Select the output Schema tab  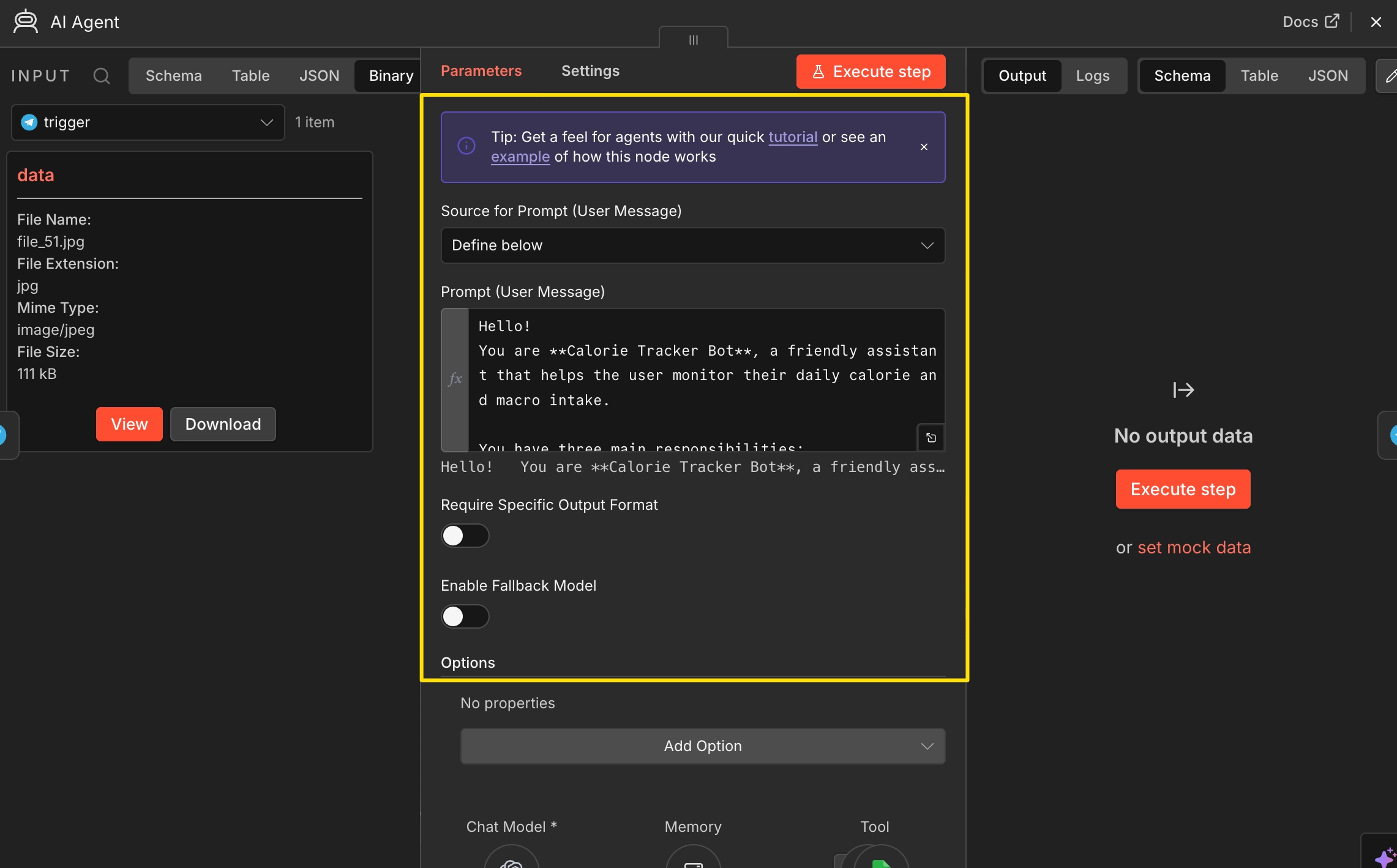(x=1182, y=76)
